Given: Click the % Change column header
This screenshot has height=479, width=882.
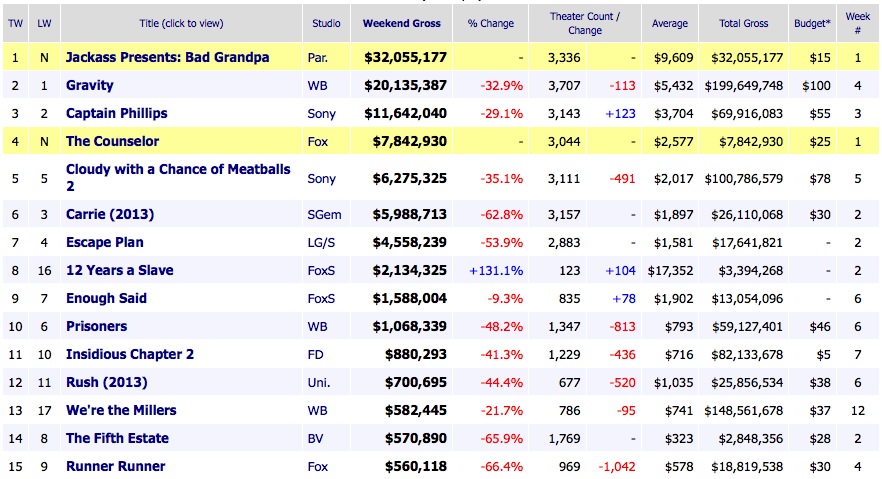Looking at the screenshot, I should pos(489,22).
